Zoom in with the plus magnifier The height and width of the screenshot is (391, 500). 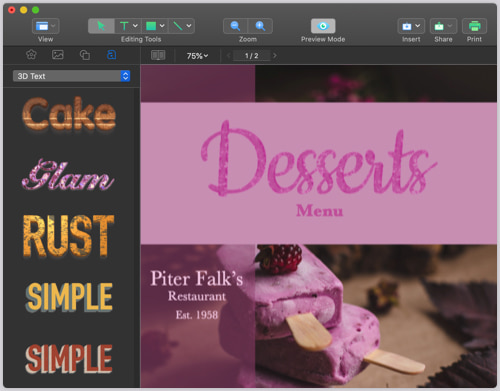click(x=260, y=26)
